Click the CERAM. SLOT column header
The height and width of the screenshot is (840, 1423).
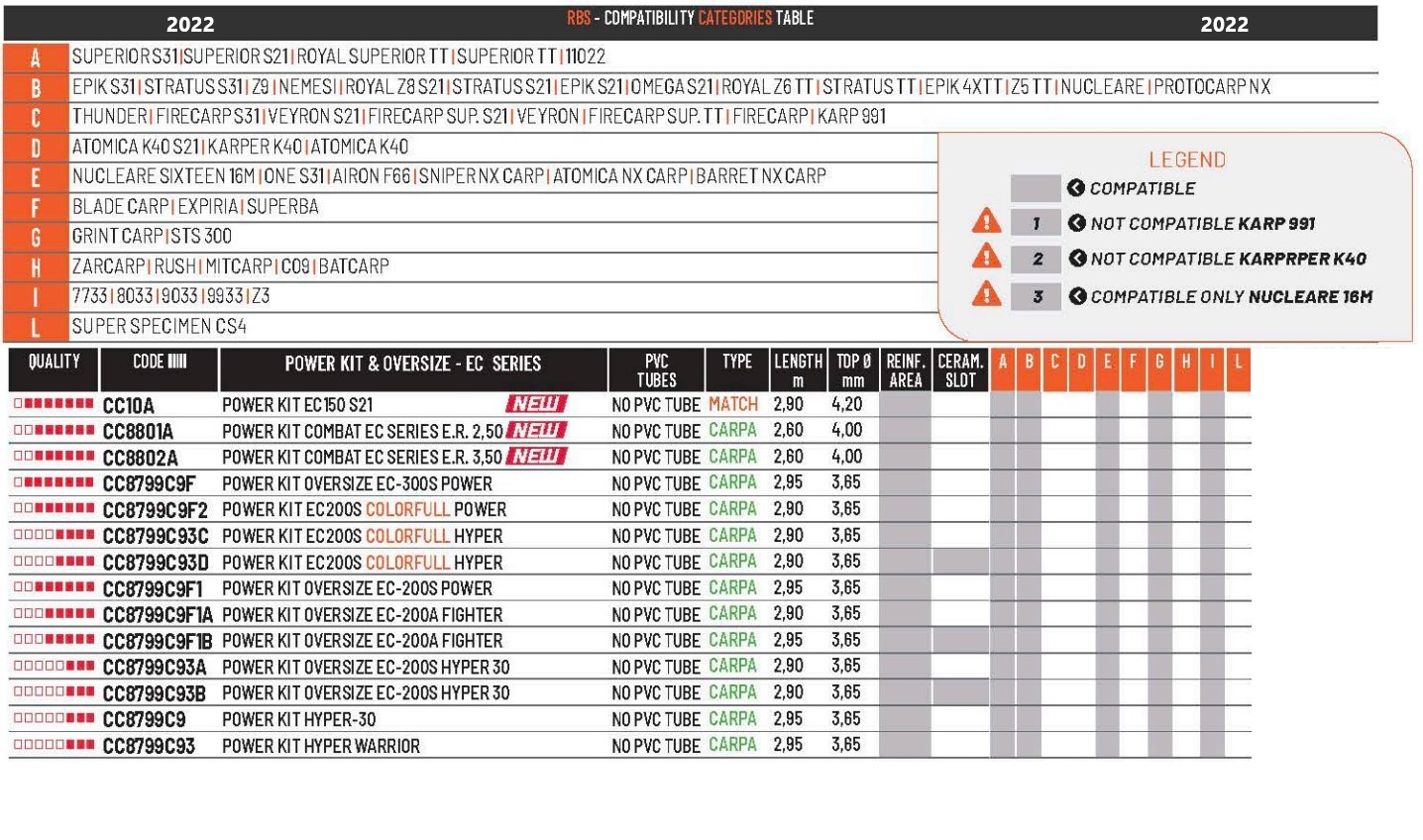[x=960, y=368]
